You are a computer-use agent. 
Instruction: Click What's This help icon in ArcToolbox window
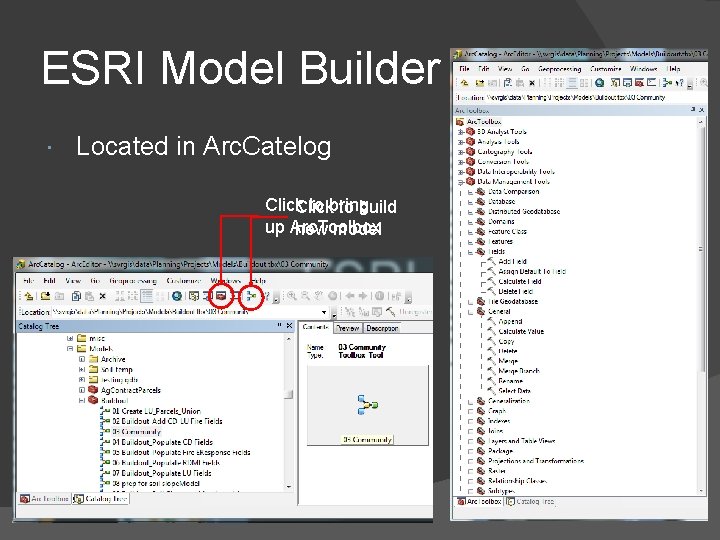680,83
